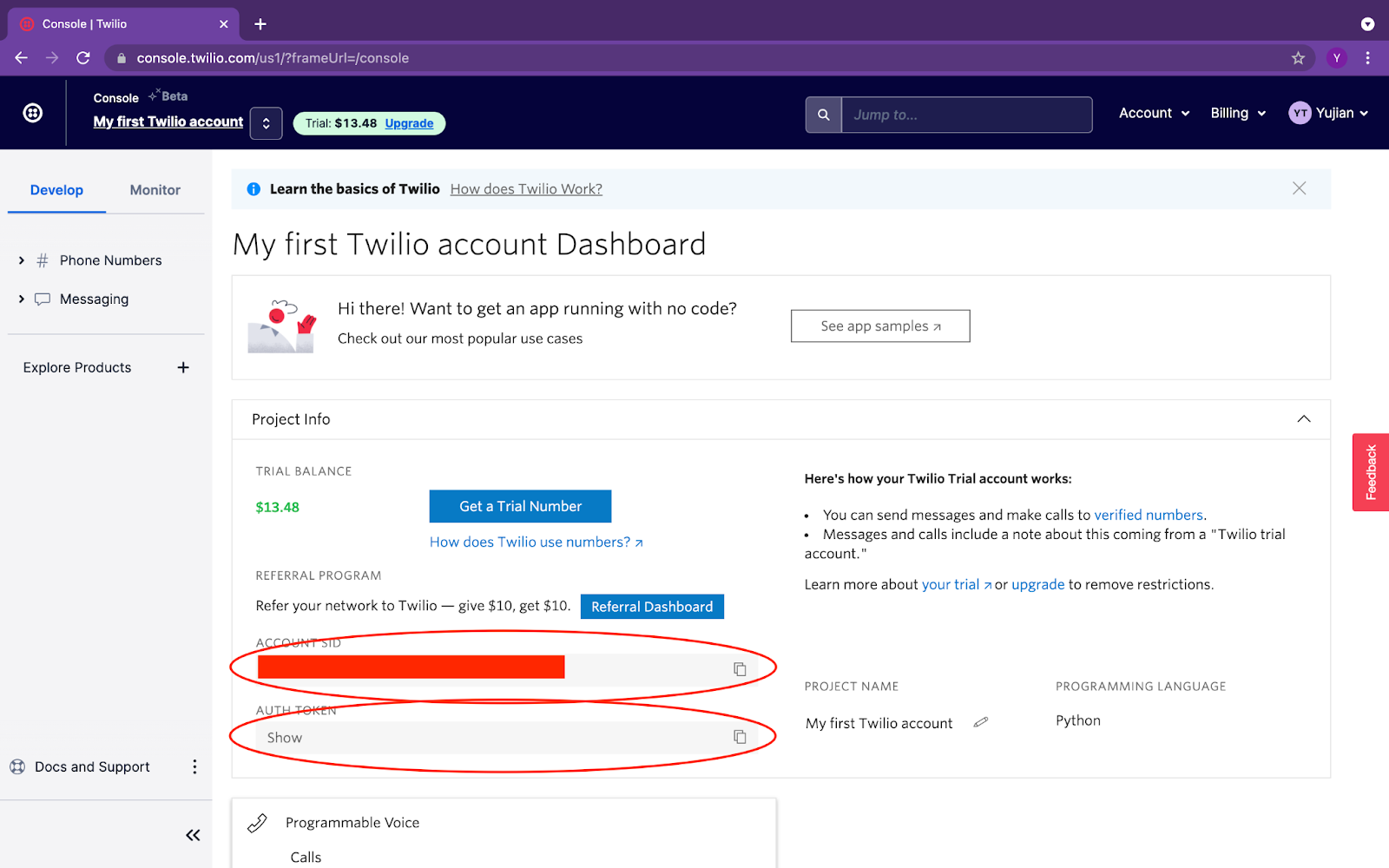The width and height of the screenshot is (1389, 868).
Task: Open How does Twilio use numbers link
Action: click(x=537, y=542)
